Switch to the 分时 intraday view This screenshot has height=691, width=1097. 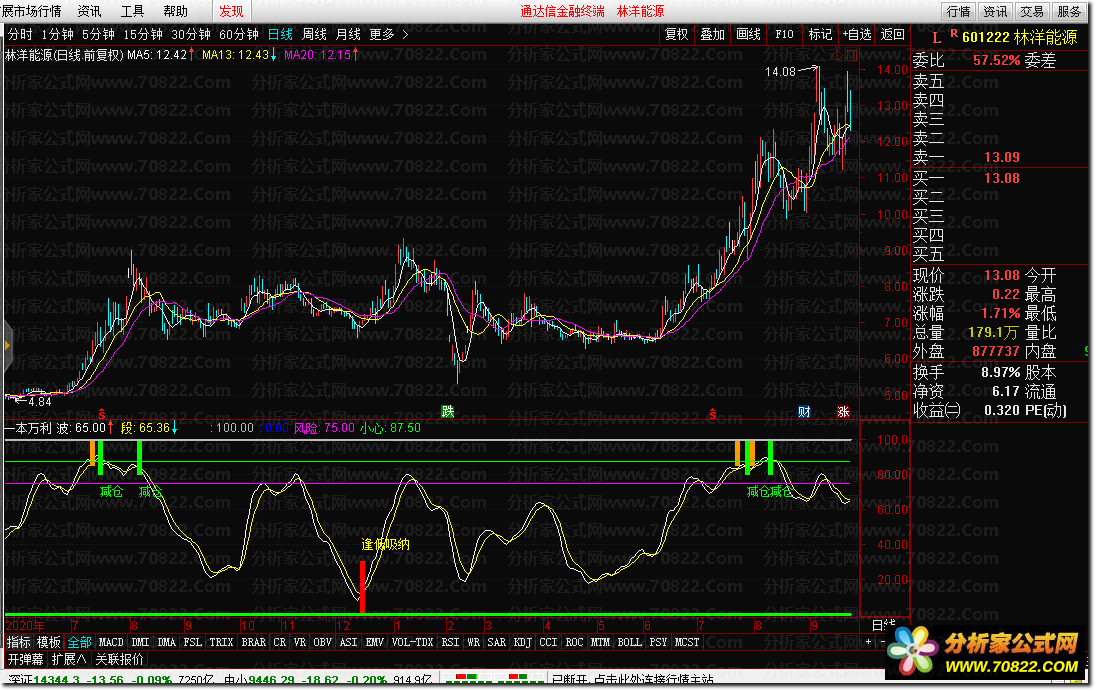click(20, 34)
